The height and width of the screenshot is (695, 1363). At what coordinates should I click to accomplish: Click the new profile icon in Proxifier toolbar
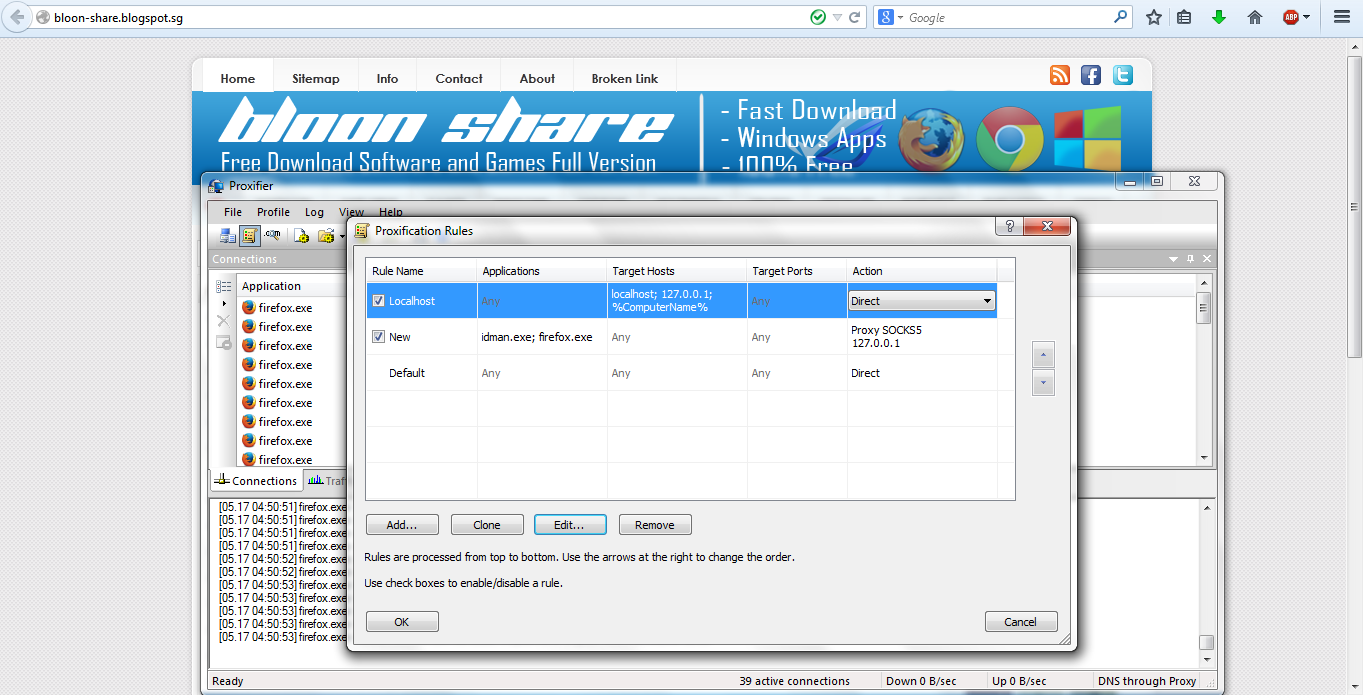click(x=301, y=236)
